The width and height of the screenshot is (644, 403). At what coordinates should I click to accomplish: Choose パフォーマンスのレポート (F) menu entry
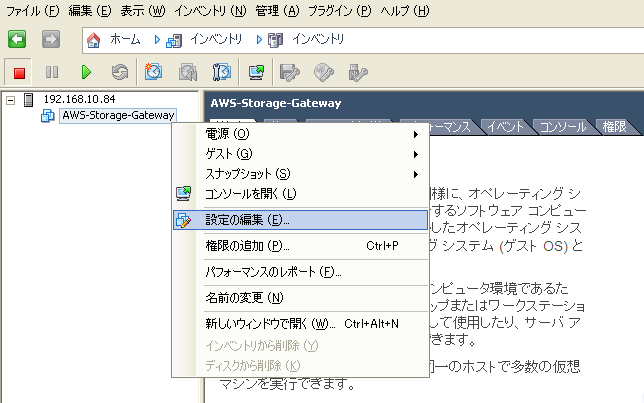click(x=301, y=272)
